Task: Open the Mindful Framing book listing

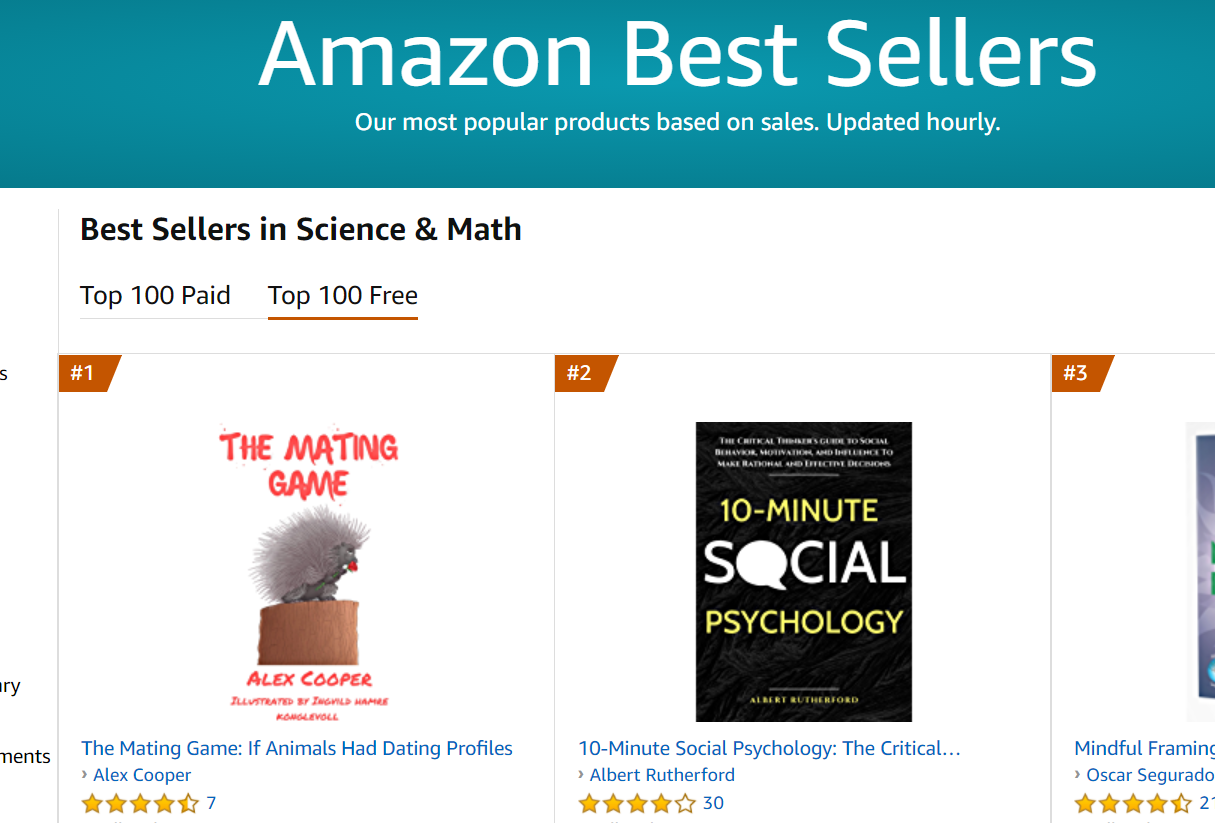Action: click(x=1143, y=747)
